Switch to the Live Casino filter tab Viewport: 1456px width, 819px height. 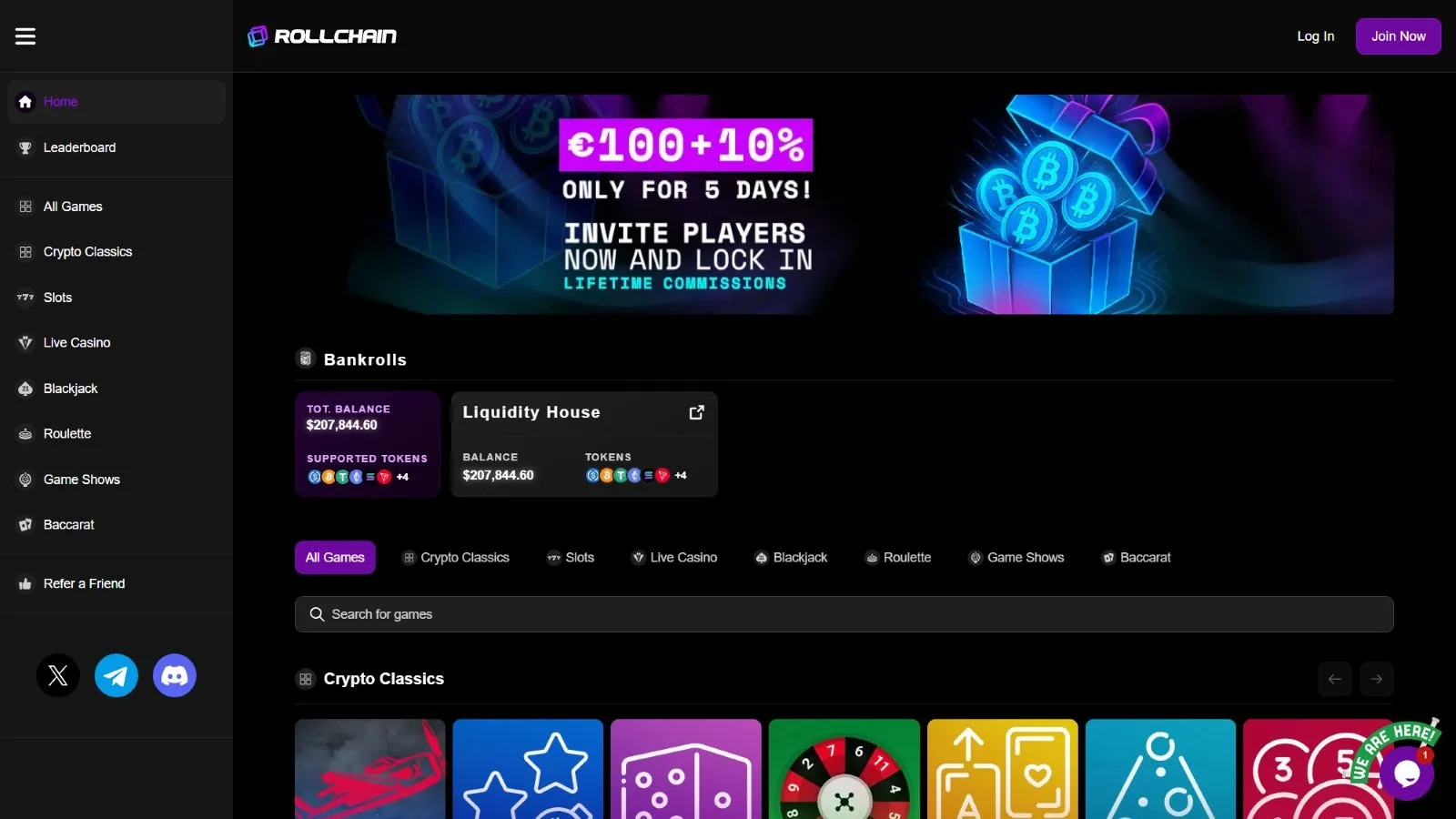(x=674, y=558)
